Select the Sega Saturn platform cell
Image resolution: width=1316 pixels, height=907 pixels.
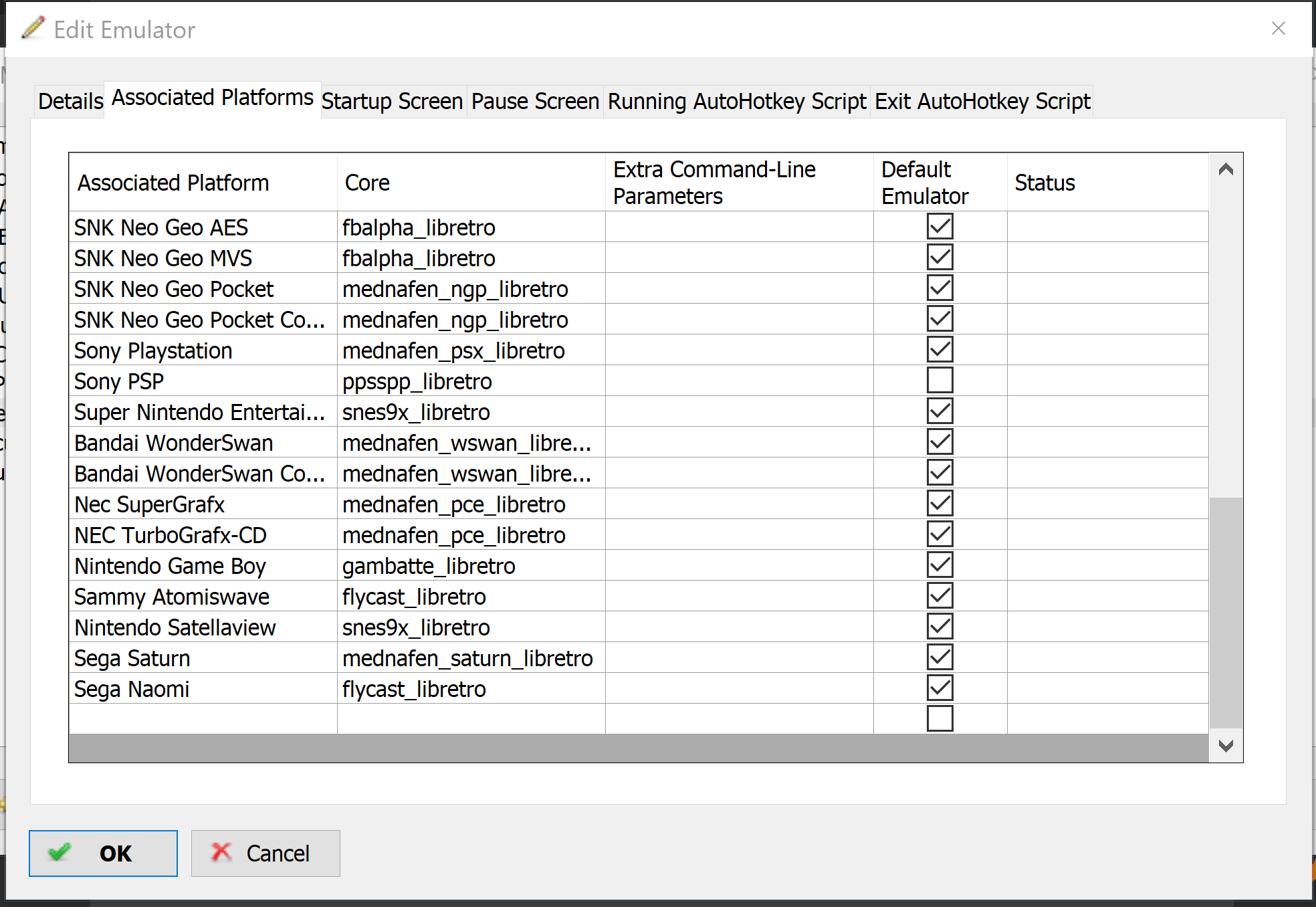pos(203,658)
